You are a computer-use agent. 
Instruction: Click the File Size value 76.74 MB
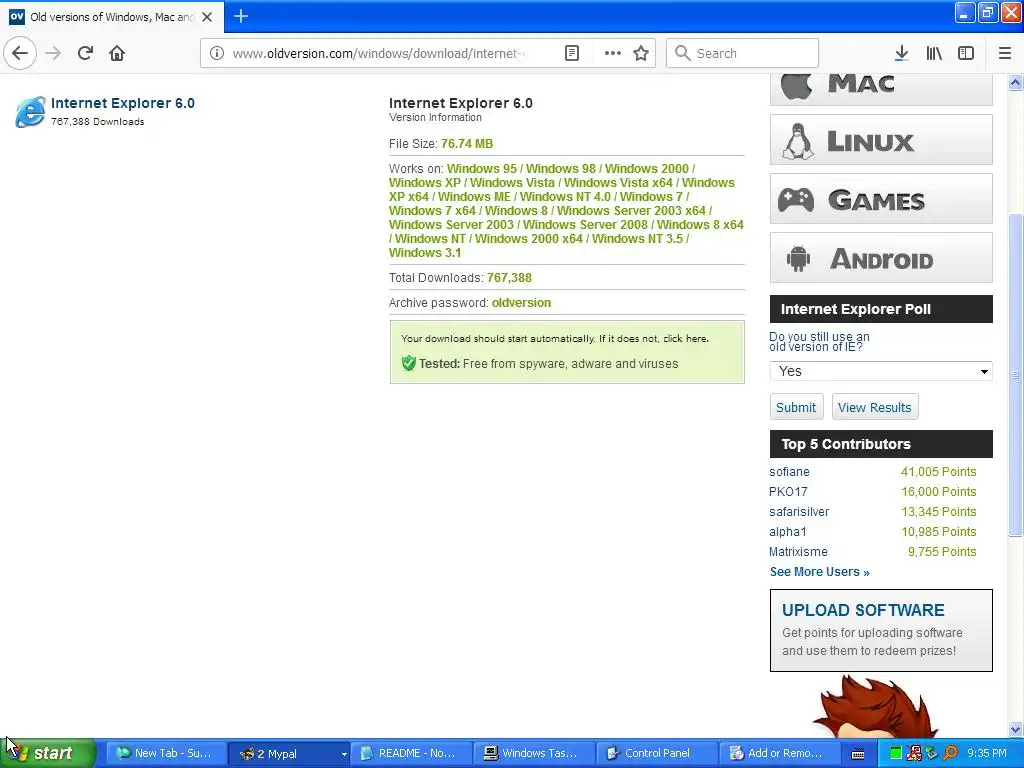[x=467, y=144]
